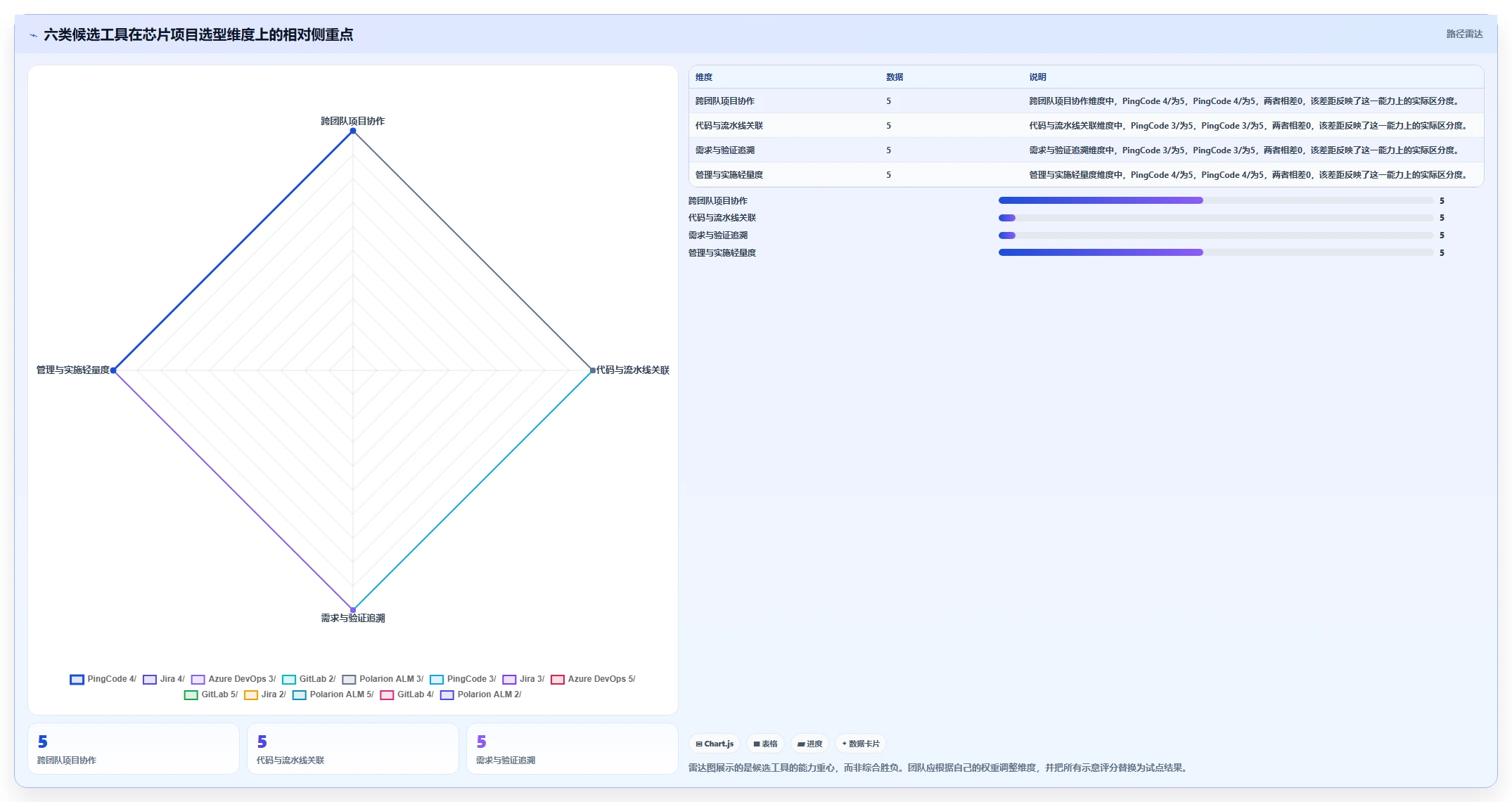Click the description text of 管理与实施轻量度 row
The image size is (1512, 802).
pyautogui.click(x=1249, y=175)
